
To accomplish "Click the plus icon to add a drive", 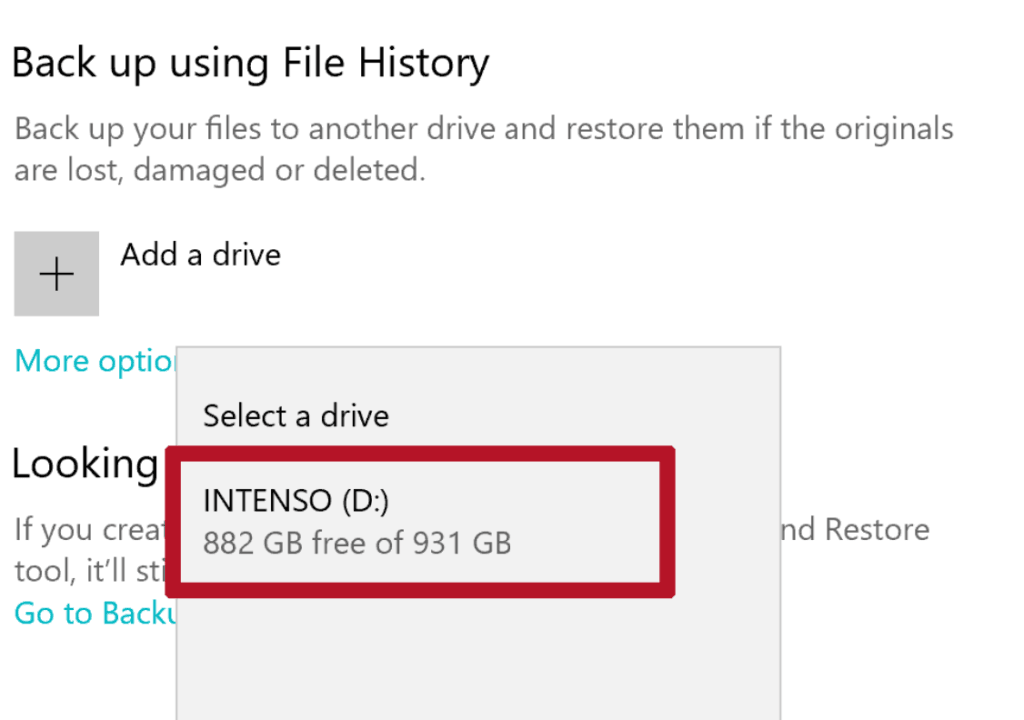I will click(56, 274).
